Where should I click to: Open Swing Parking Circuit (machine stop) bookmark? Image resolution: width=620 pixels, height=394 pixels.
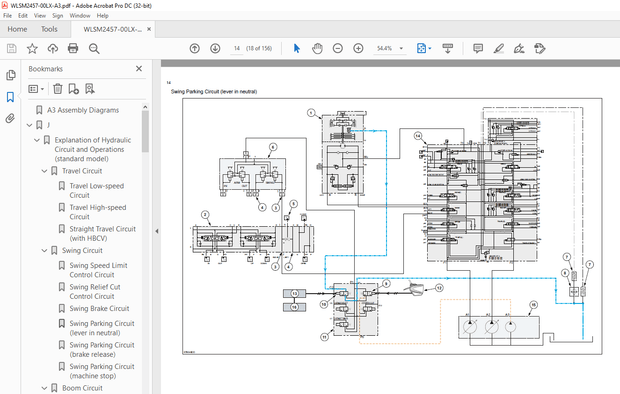coord(102,371)
